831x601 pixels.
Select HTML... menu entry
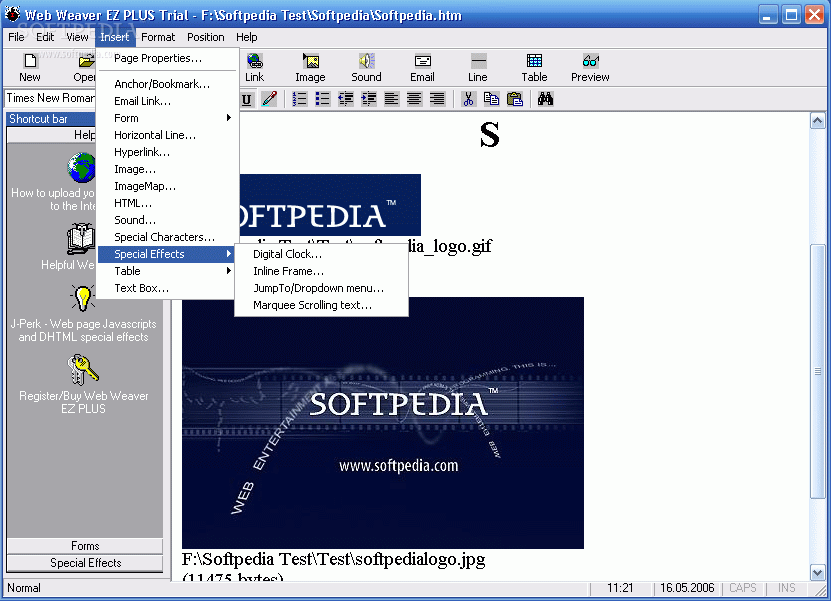click(x=167, y=203)
